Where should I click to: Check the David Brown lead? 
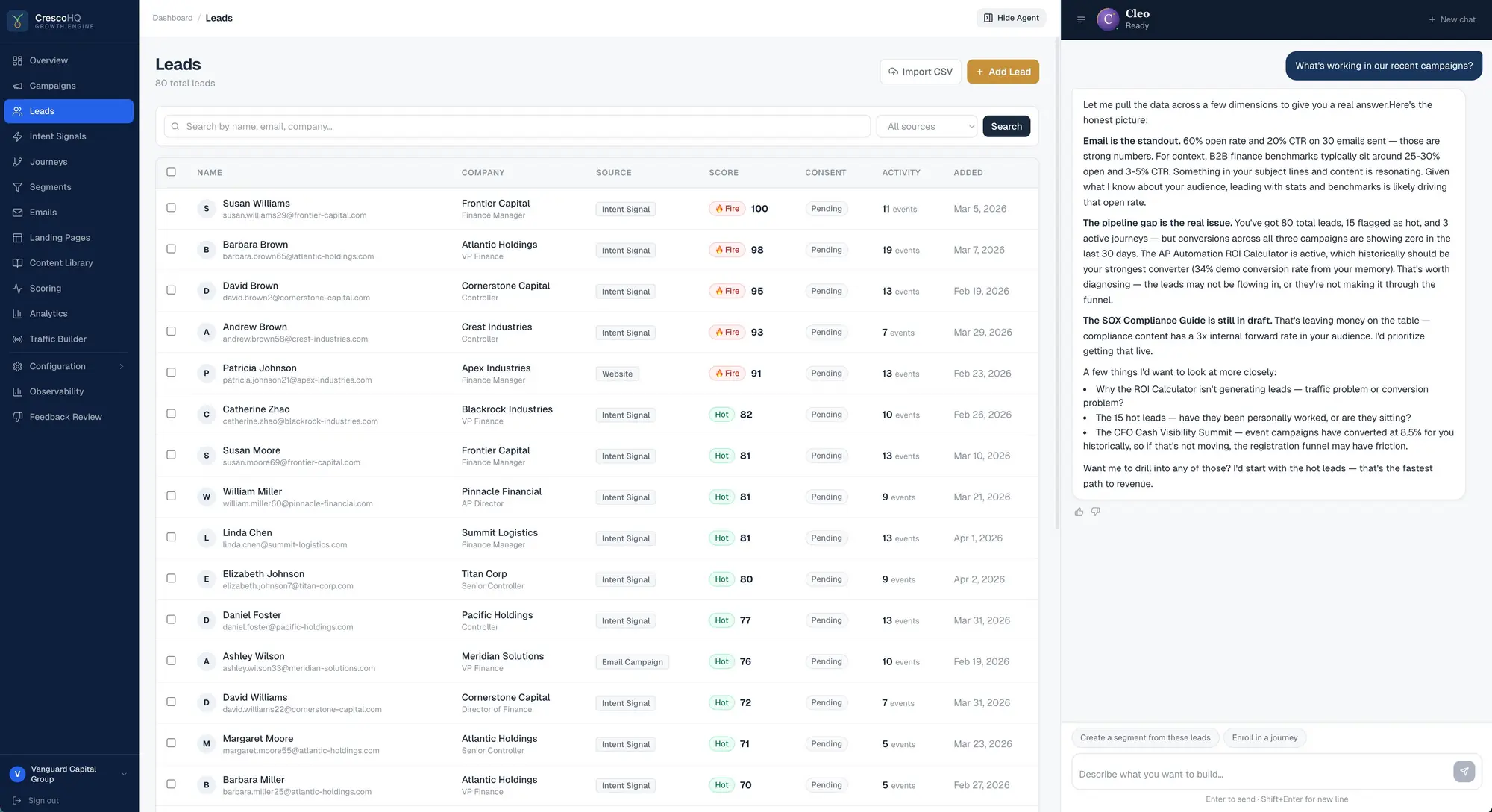click(171, 290)
